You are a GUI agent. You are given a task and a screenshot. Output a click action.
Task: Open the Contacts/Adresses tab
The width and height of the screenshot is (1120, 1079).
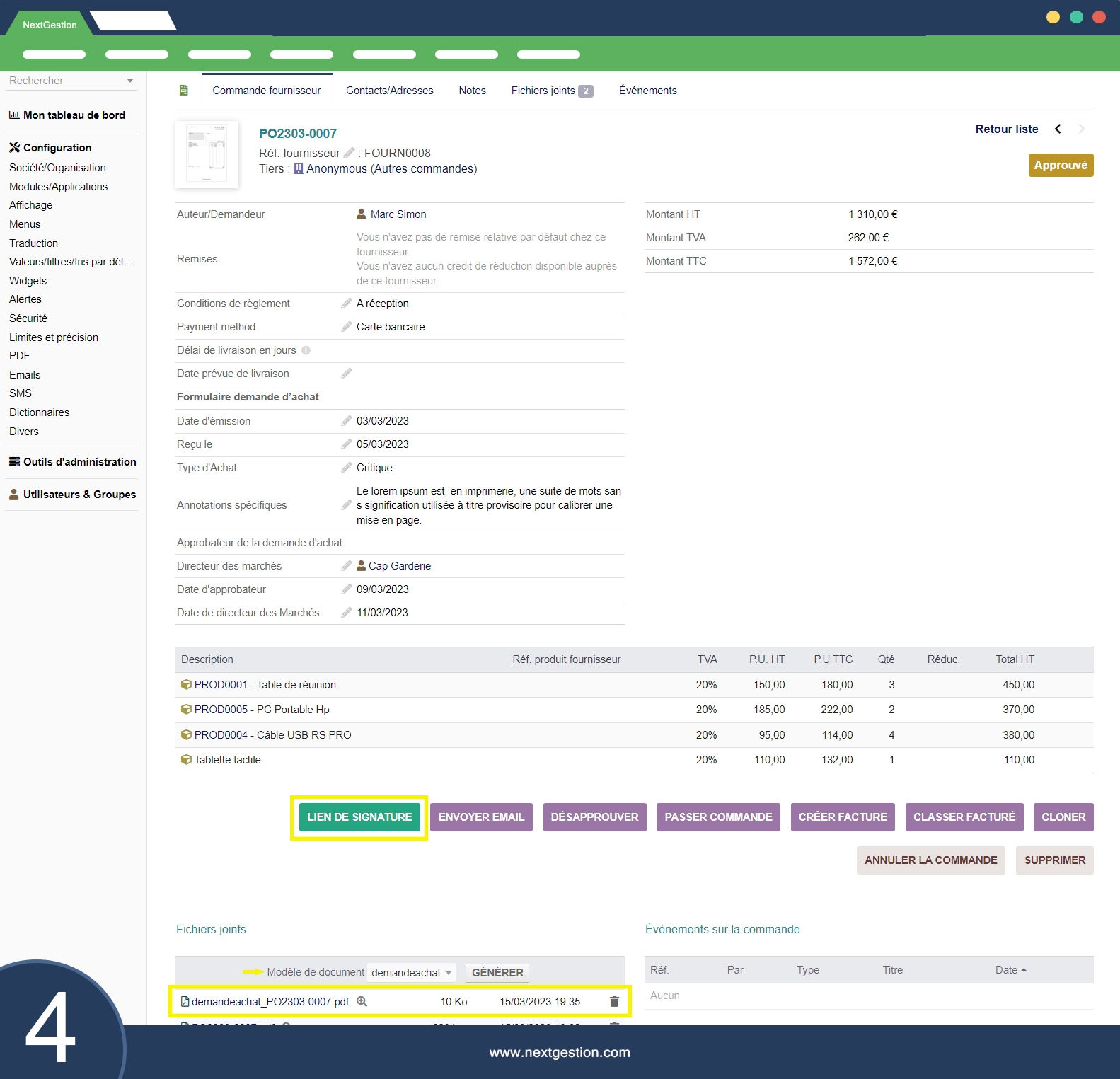[389, 91]
